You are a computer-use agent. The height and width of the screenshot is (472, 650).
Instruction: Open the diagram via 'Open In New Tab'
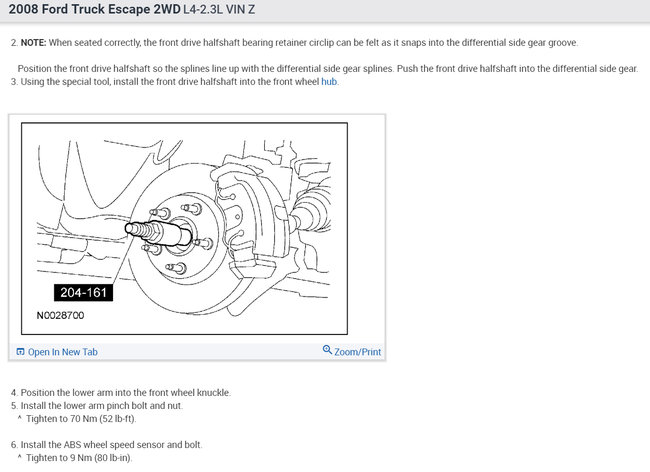coord(63,352)
